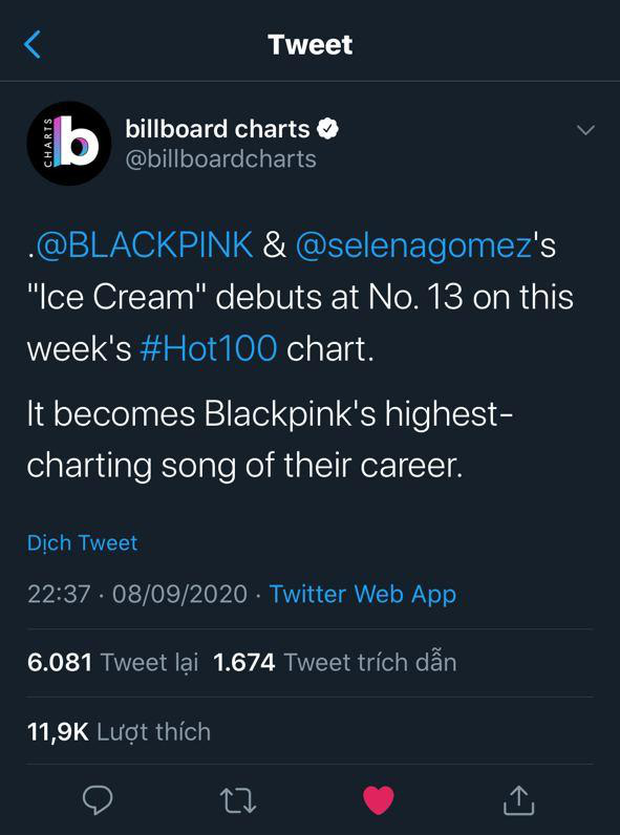Tap the billboard charts display name
This screenshot has width=620, height=835.
(217, 129)
